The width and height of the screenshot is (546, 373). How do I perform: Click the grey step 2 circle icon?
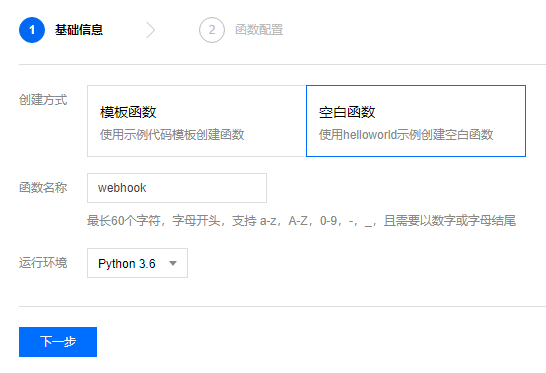[212, 30]
